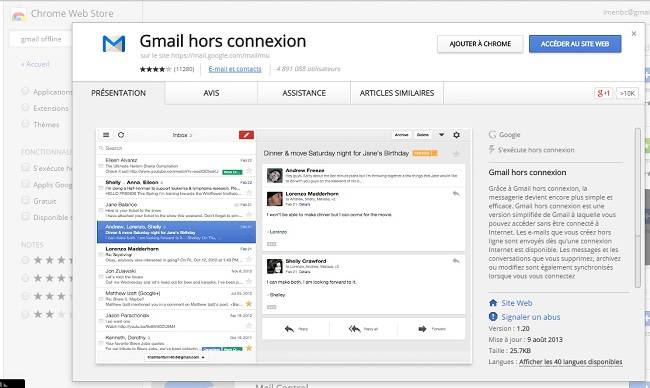Click Afficher les 40 langues disponibles link
Screen dimensions: 650x388
[x=570, y=362]
